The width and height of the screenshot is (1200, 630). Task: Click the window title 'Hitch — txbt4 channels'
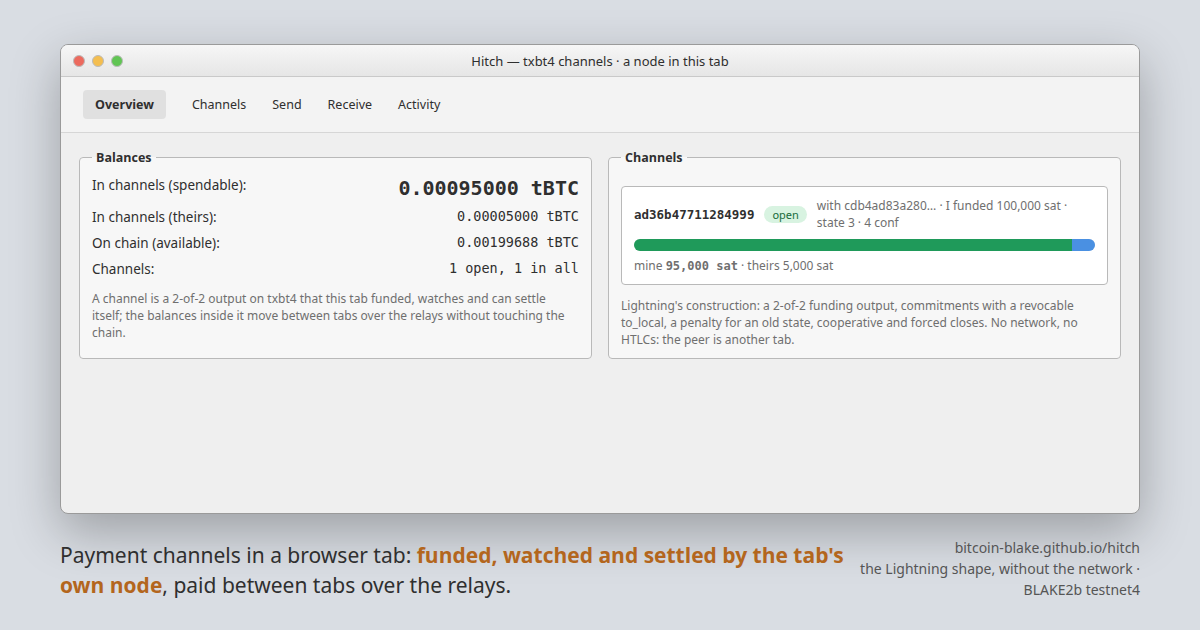click(542, 61)
